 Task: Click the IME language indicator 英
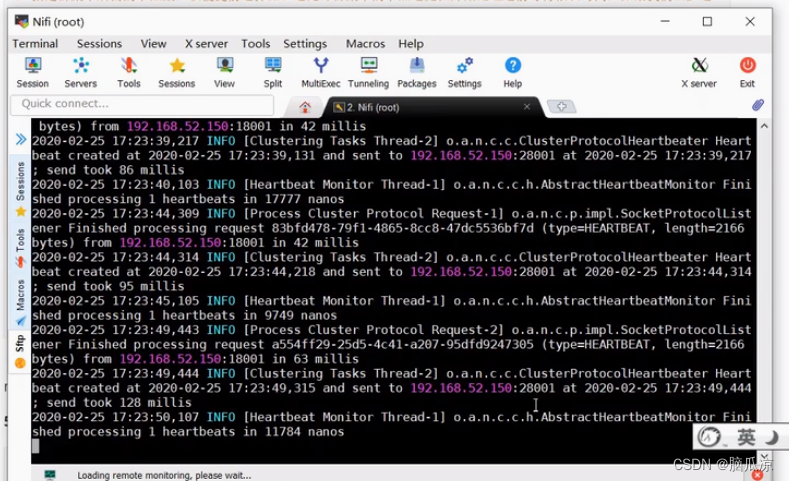pyautogui.click(x=746, y=437)
